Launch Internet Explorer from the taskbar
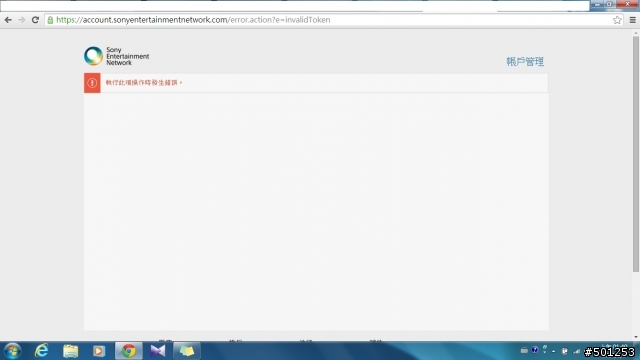This screenshot has height=360, width=640. pos(42,351)
